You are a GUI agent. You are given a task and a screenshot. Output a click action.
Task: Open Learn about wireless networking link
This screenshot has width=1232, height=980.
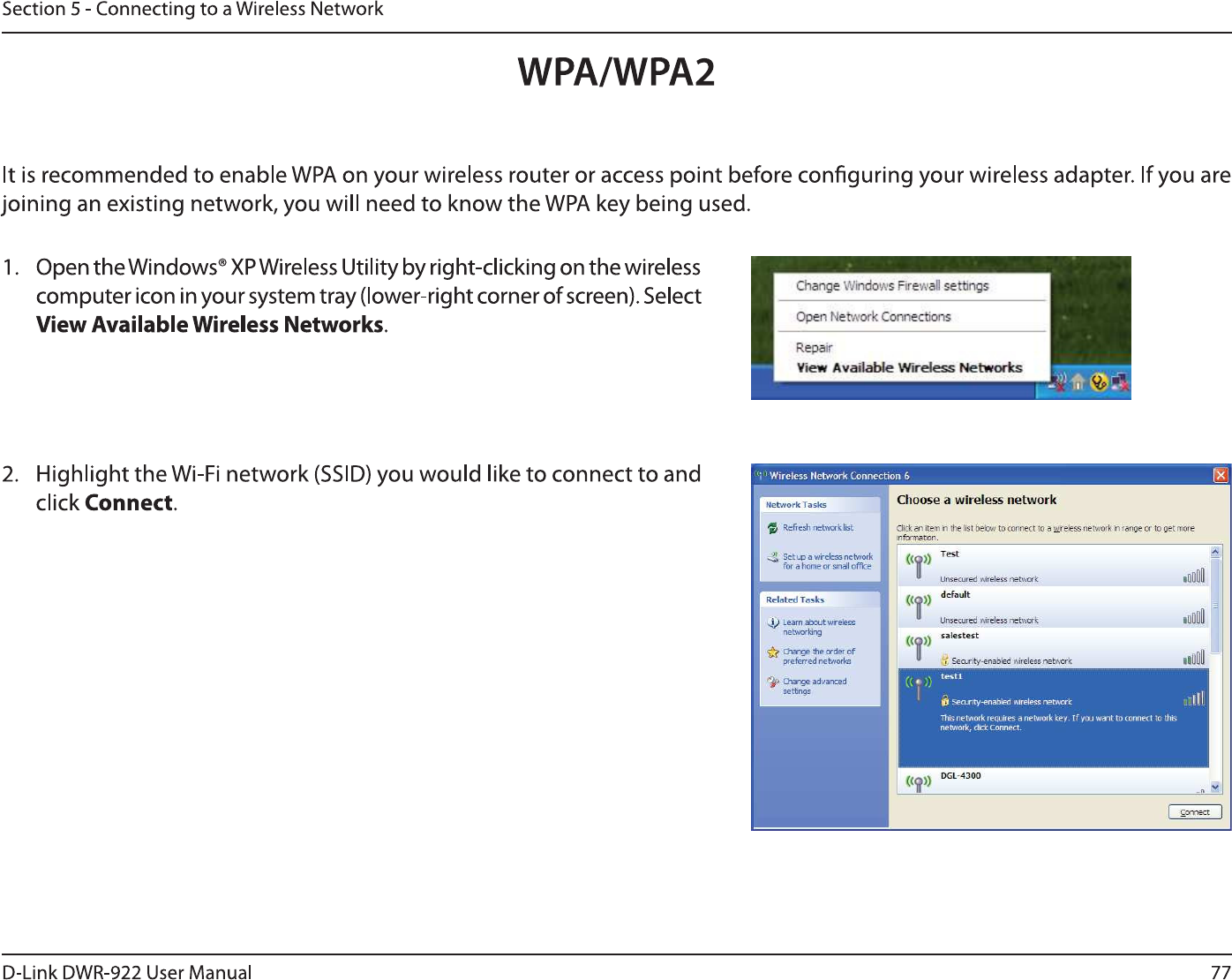click(819, 627)
